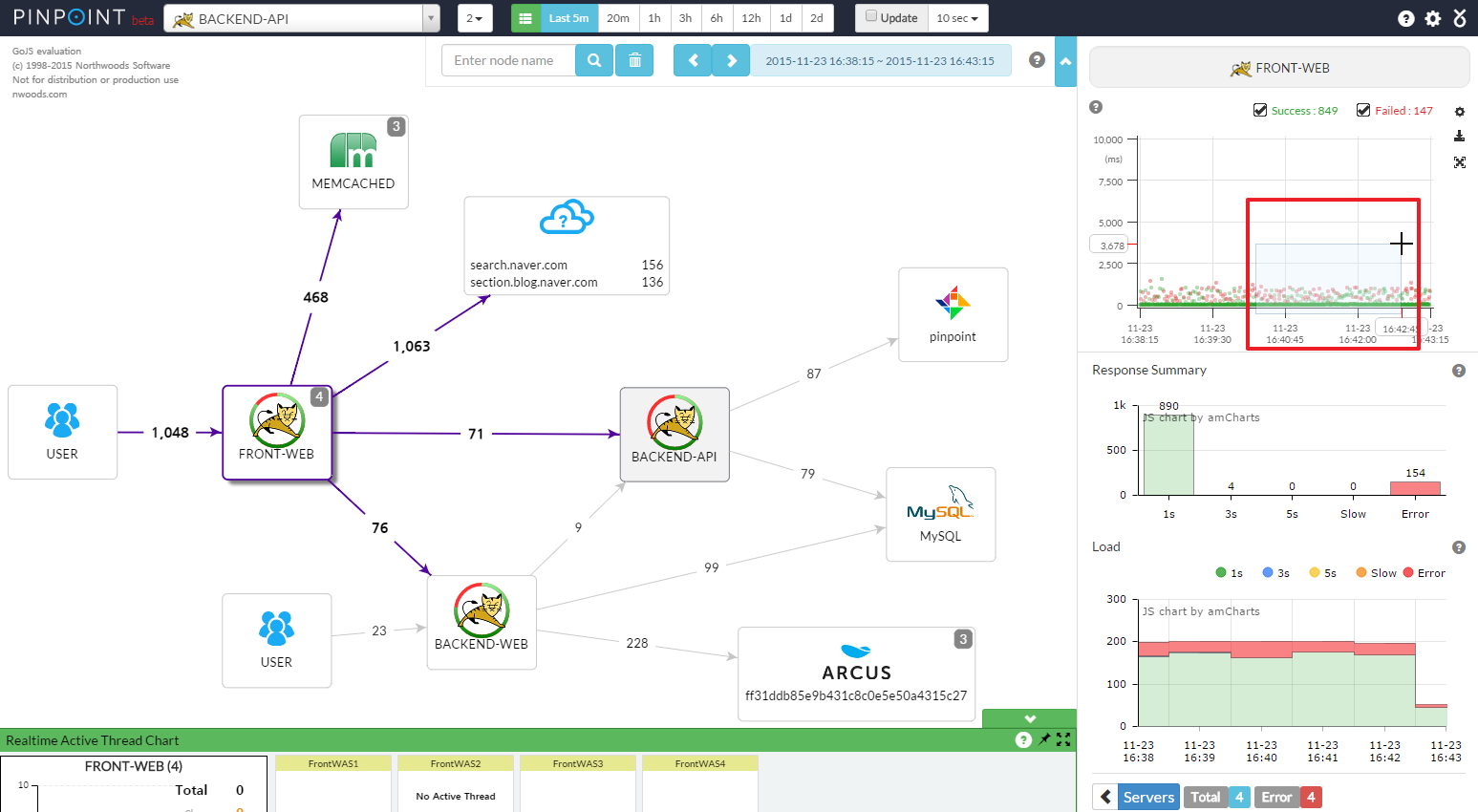Screen dimensions: 1478x812
Task: Open help icon in top header
Action: [1405, 18]
